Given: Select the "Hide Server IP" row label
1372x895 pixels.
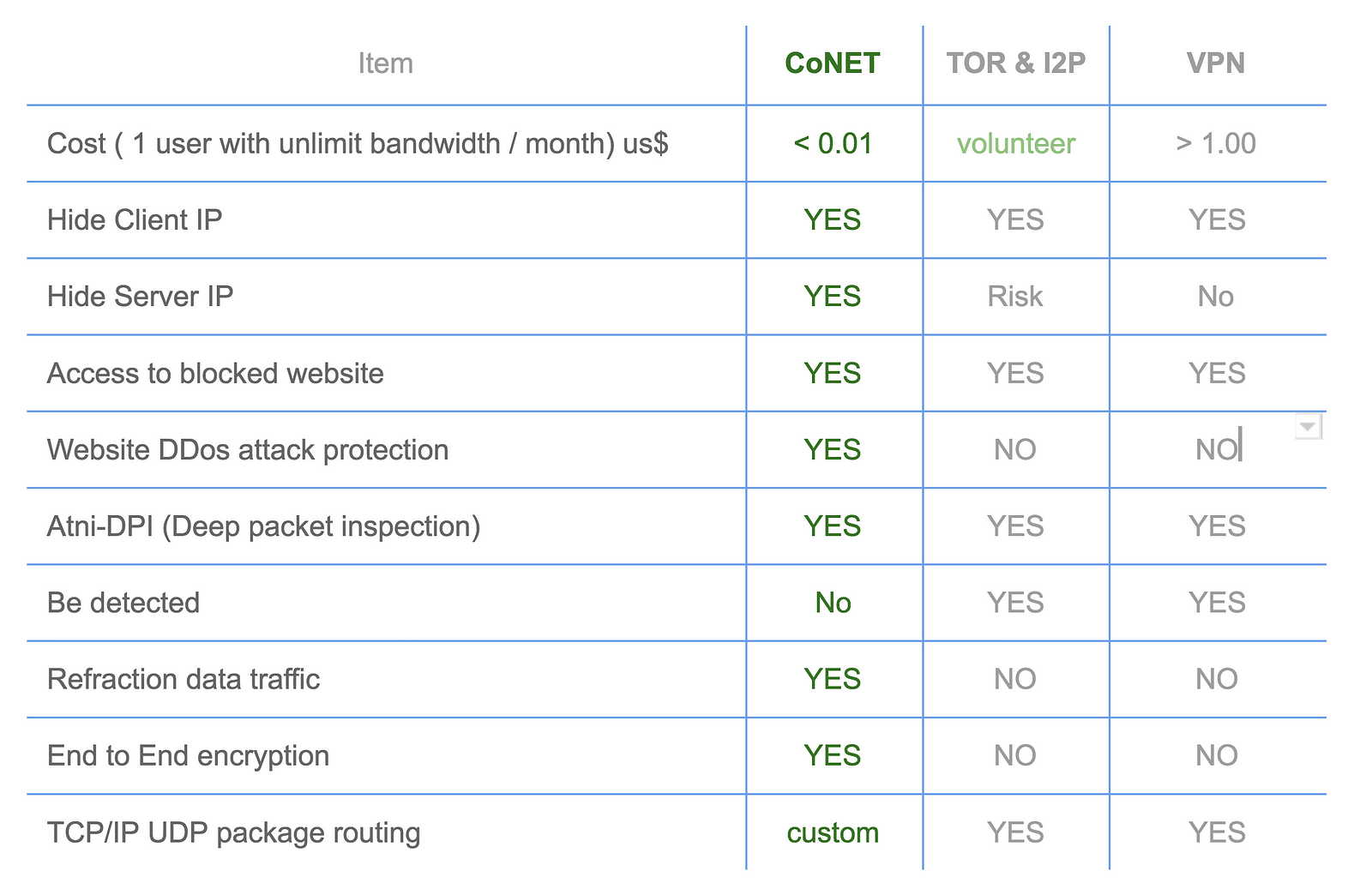Looking at the screenshot, I should pyautogui.click(x=140, y=297).
